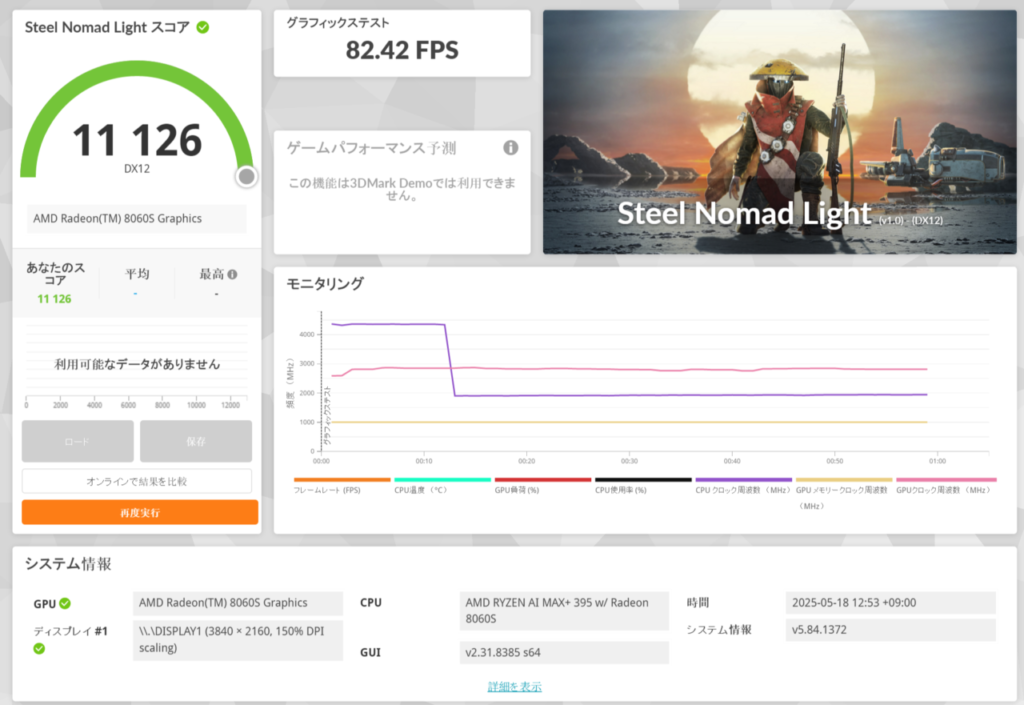
Task: Click the 11 126 score number in gauge
Action: click(x=137, y=140)
